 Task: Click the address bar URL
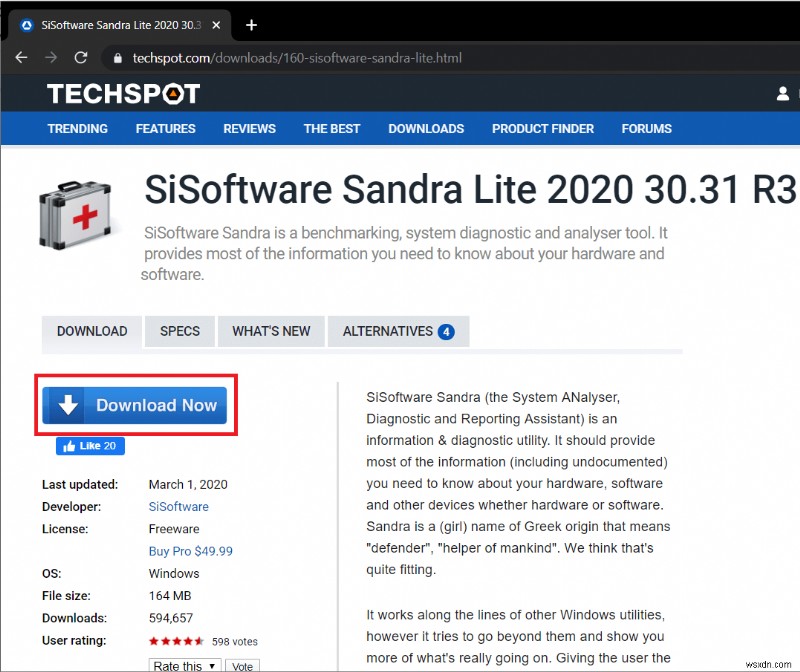click(x=297, y=58)
